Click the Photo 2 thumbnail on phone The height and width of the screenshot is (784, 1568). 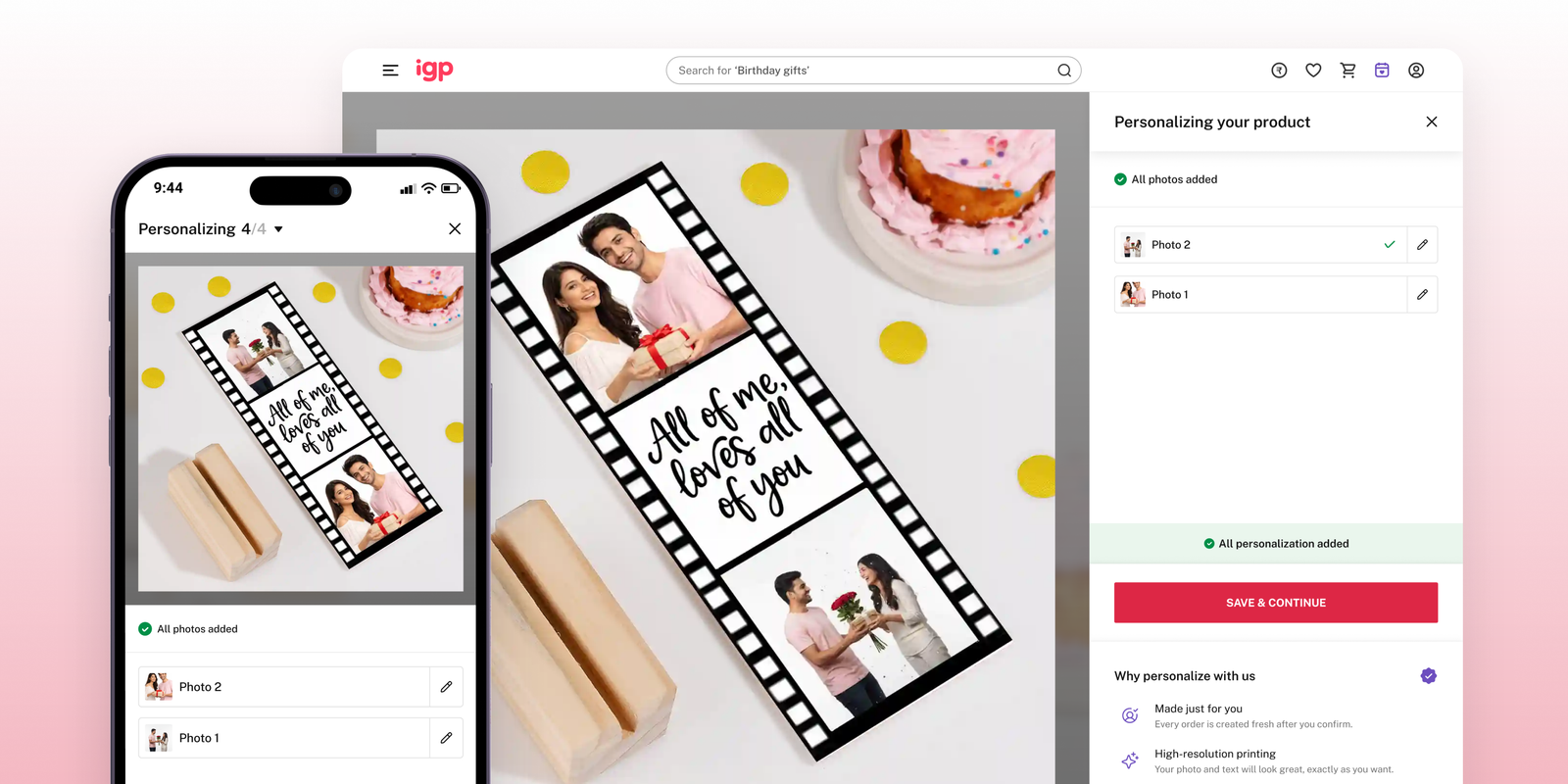[159, 687]
